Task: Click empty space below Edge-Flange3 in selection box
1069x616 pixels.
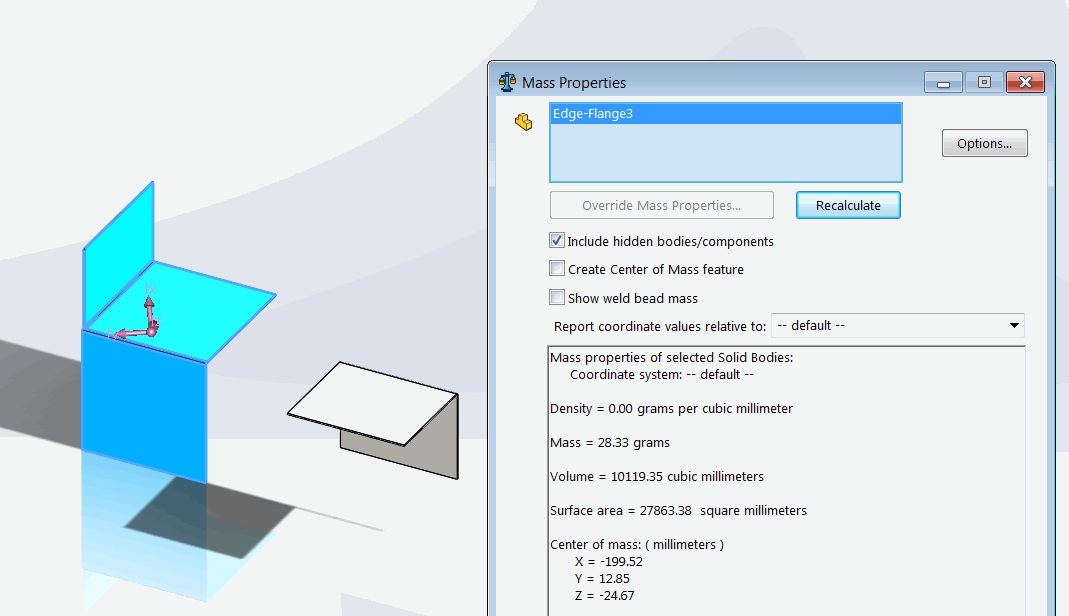Action: (725, 155)
